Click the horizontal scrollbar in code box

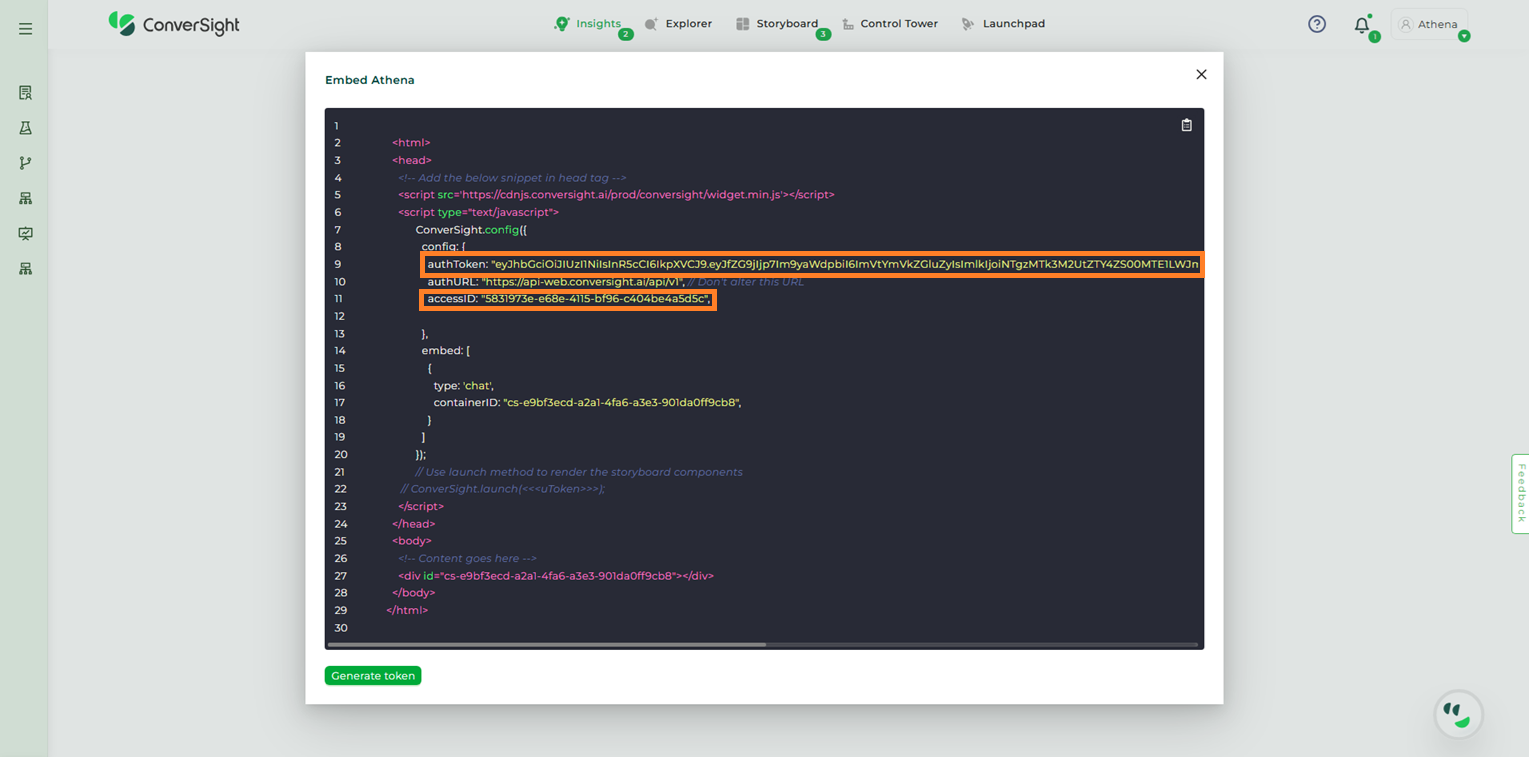coord(547,645)
